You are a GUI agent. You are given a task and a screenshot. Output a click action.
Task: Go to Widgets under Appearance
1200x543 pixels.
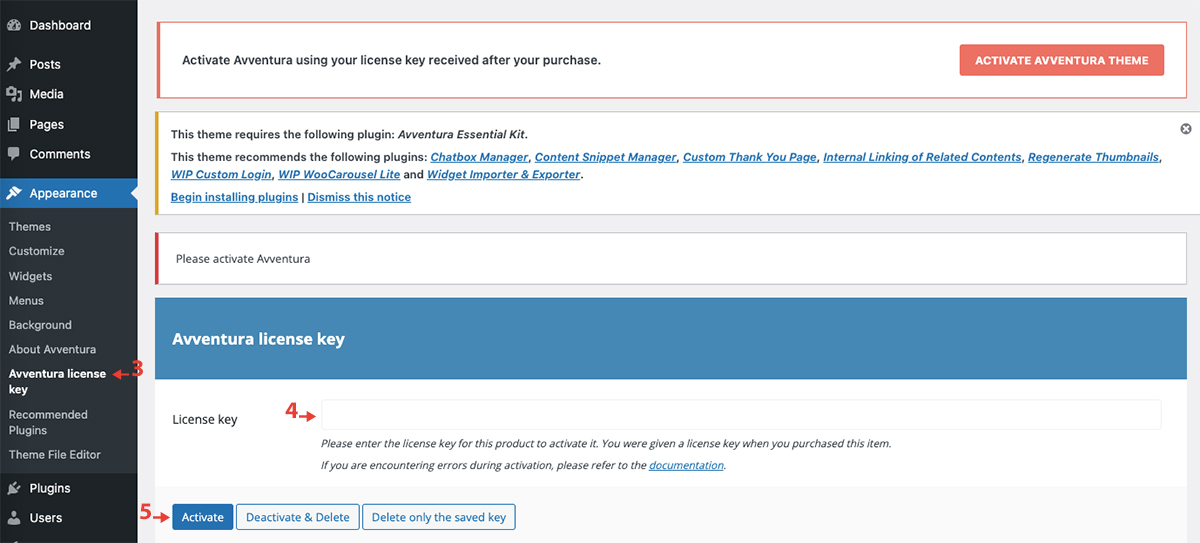click(x=30, y=276)
